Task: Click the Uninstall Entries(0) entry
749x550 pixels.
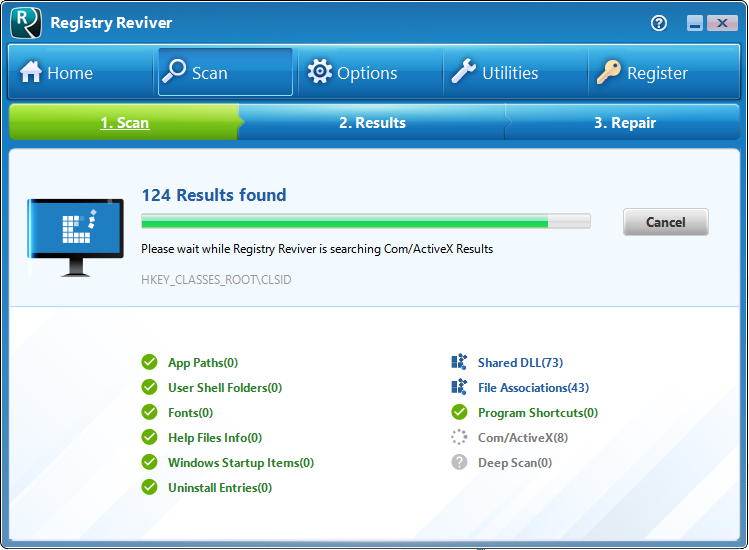Action: click(x=220, y=487)
